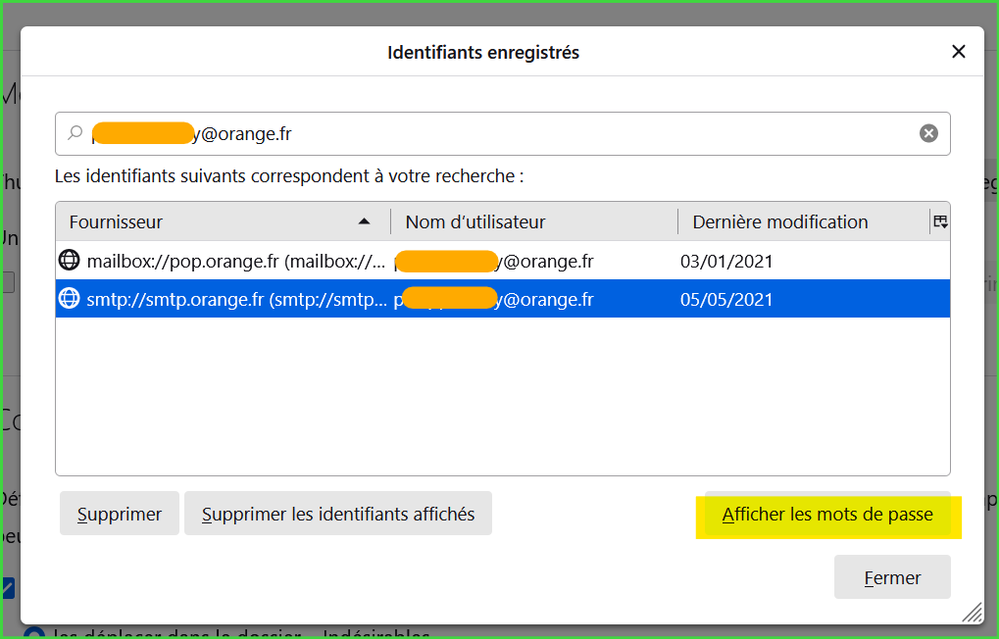This screenshot has width=999, height=639.
Task: Close the Identifiants enregistrés dialog
Action: pos(958,52)
